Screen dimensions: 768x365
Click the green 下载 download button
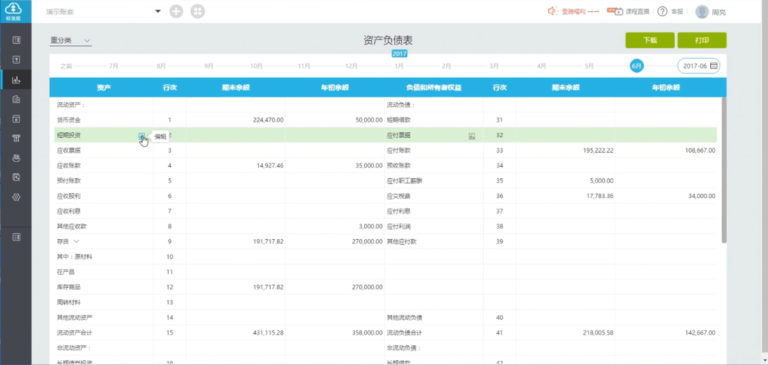tap(650, 40)
